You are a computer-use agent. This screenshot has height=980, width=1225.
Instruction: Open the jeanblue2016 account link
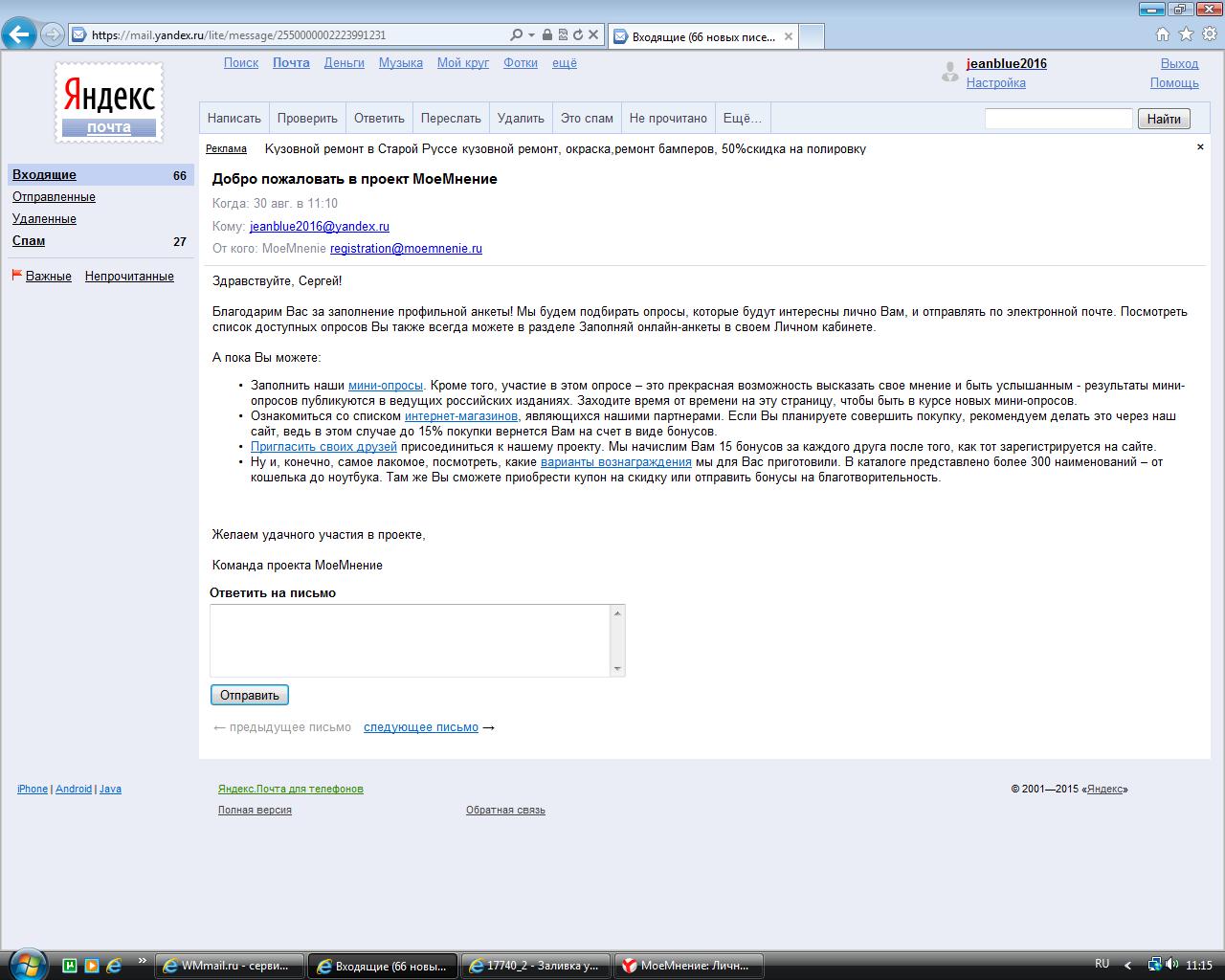click(1007, 63)
